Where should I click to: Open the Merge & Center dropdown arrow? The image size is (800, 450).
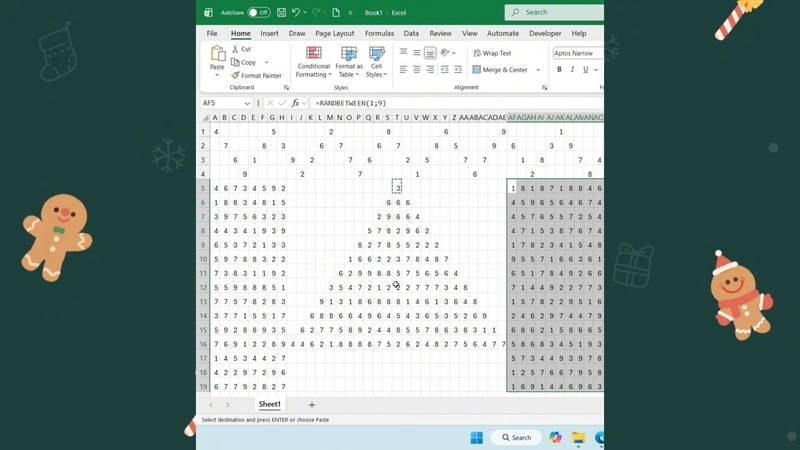pos(538,70)
